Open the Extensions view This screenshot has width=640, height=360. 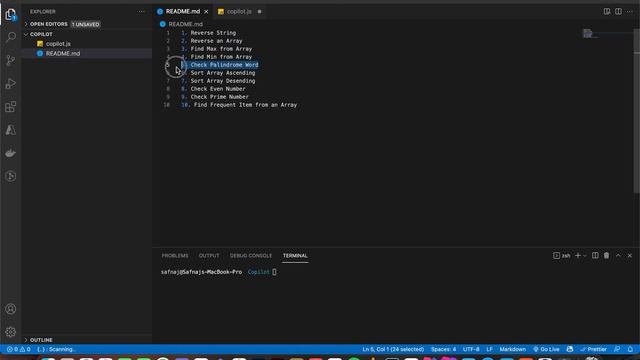[11, 107]
